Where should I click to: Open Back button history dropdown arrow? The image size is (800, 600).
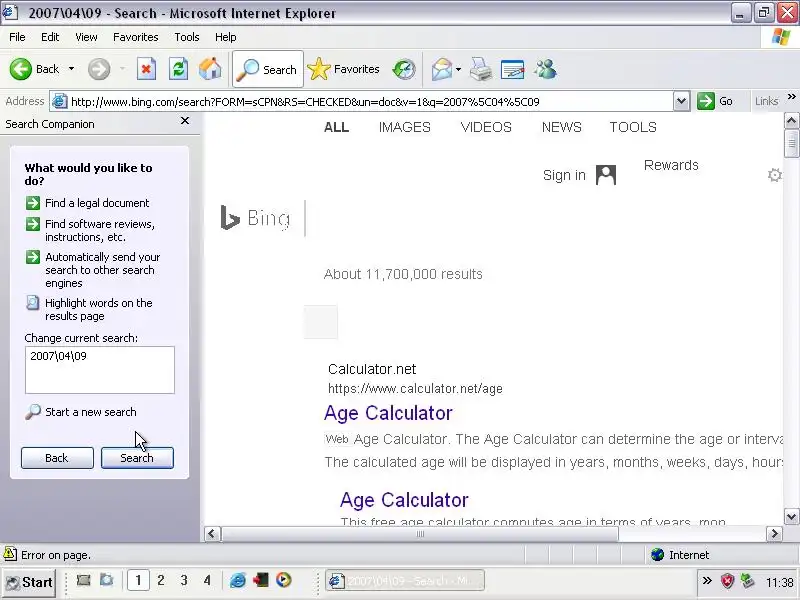[x=71, y=69]
